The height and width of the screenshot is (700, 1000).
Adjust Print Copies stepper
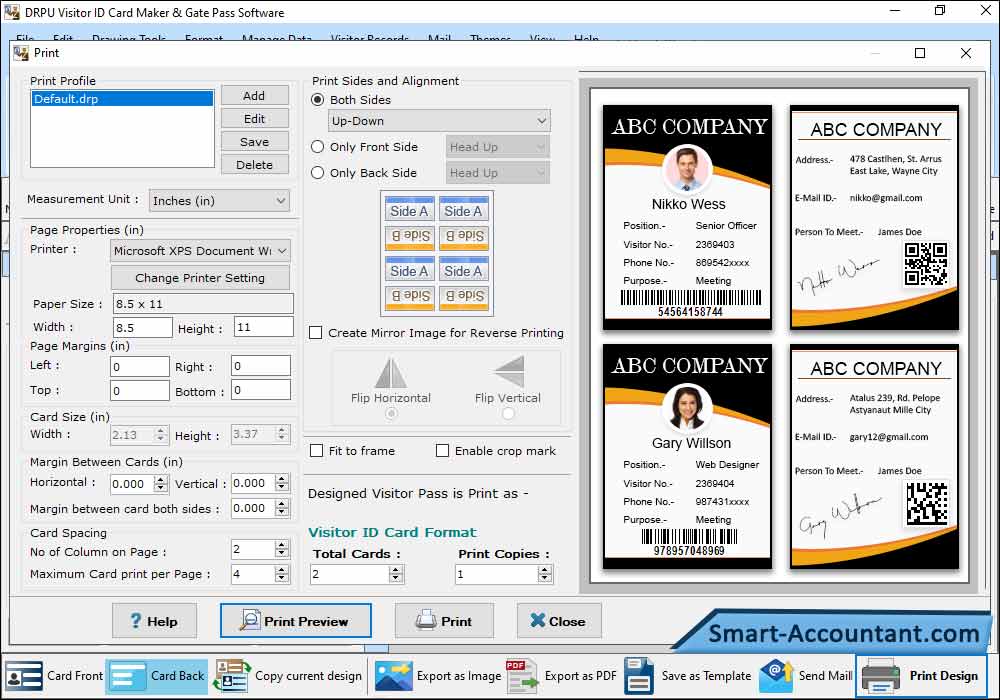coord(545,574)
